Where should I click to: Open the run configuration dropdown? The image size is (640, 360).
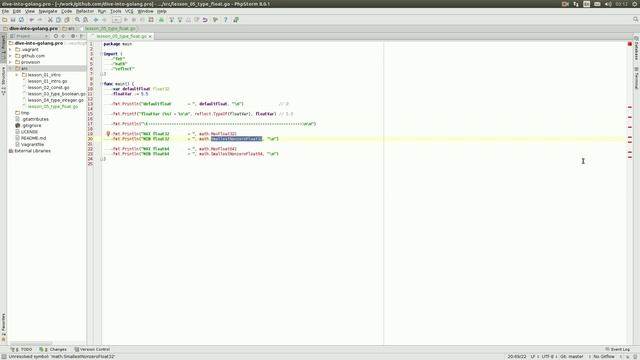(117, 20)
